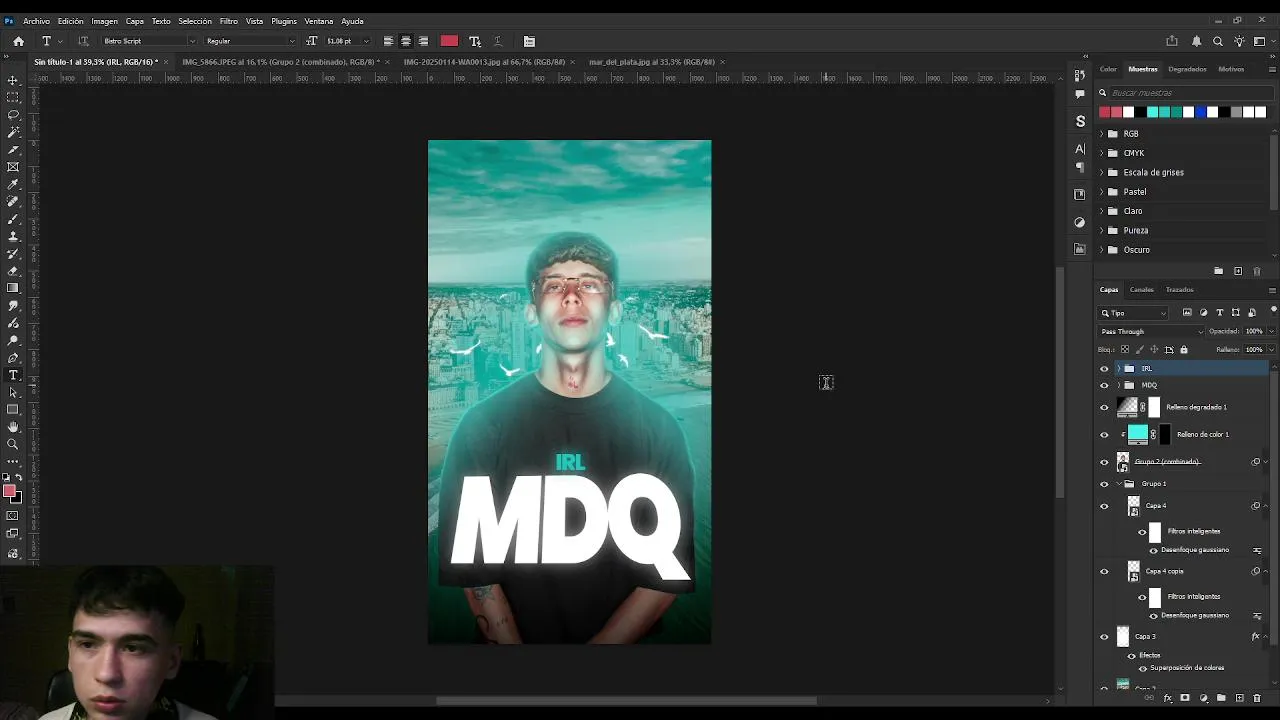The width and height of the screenshot is (1280, 720).
Task: Open the Pass Through blend mode dropdown
Action: [x=1151, y=331]
